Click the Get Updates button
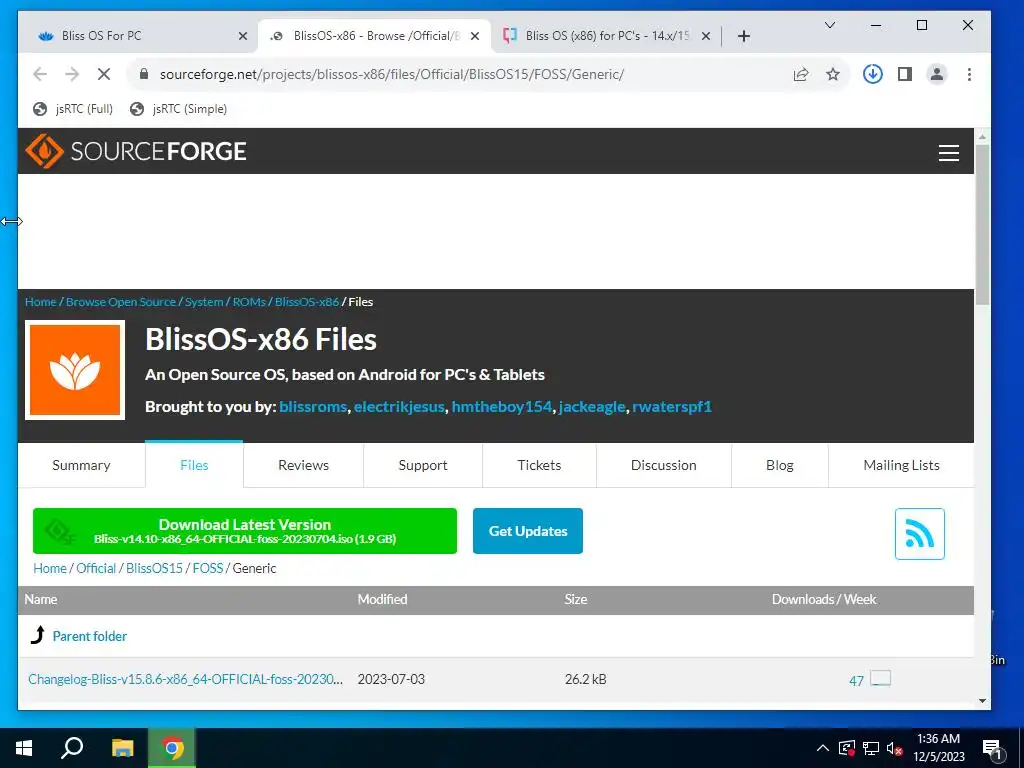Image resolution: width=1024 pixels, height=768 pixels. tap(528, 531)
